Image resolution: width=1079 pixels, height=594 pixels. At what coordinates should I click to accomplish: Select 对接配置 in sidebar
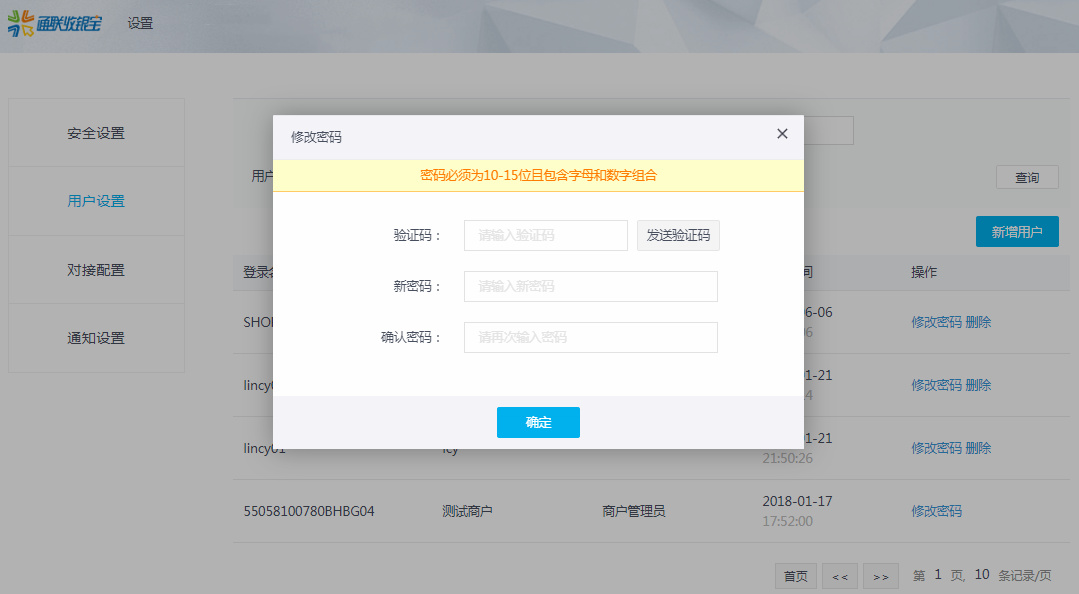point(96,270)
